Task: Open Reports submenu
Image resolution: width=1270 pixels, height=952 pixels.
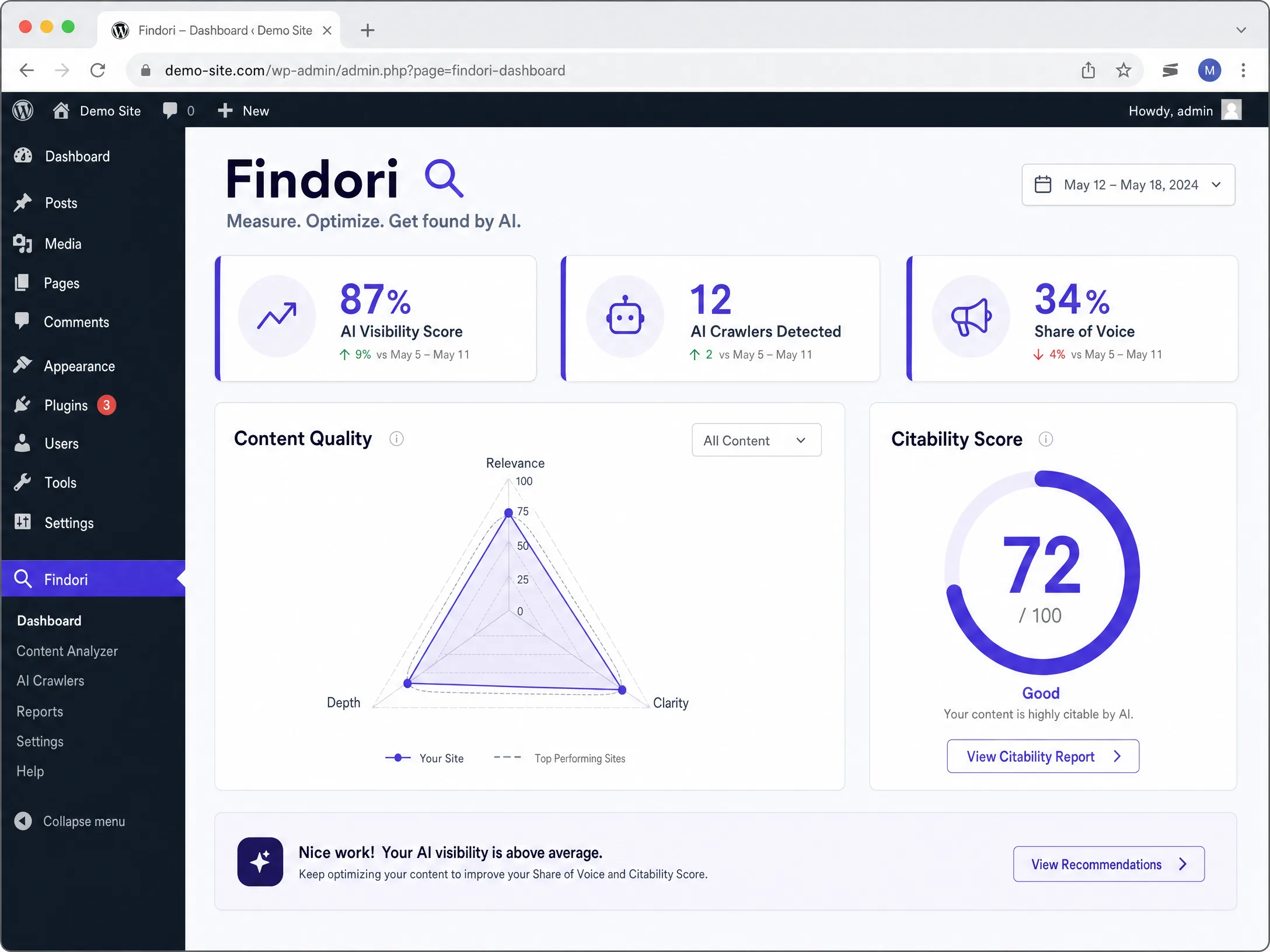Action: pyautogui.click(x=40, y=712)
